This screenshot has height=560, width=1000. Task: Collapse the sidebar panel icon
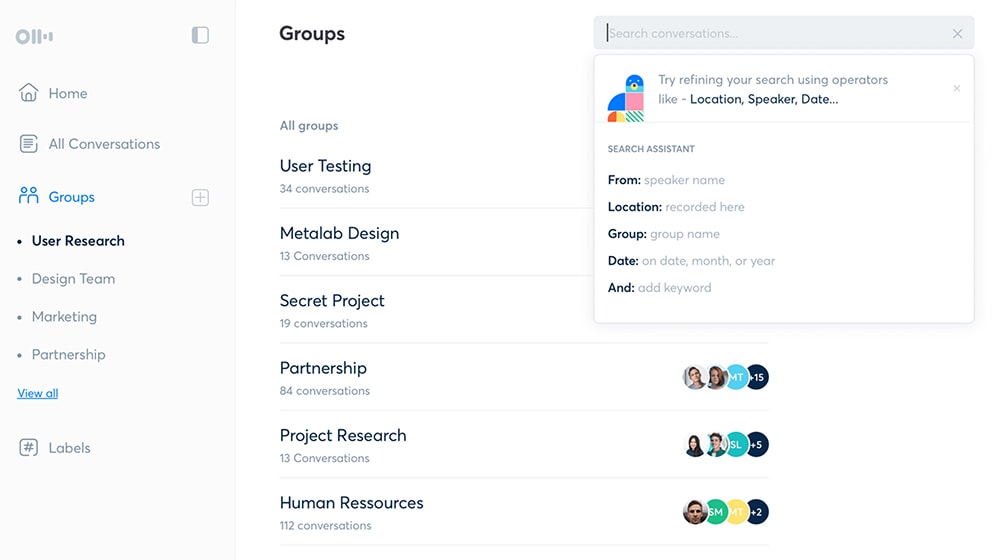[x=200, y=35]
